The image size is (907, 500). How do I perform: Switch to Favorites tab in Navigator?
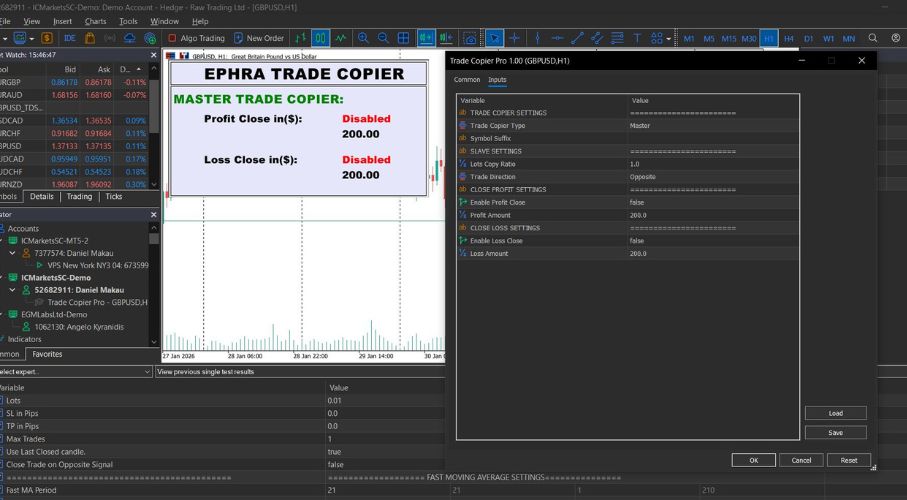(47, 354)
